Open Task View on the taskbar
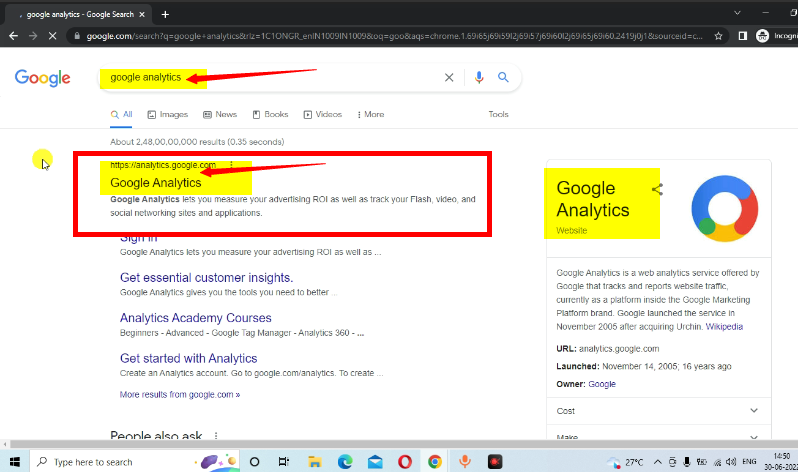The image size is (798, 472). point(283,462)
